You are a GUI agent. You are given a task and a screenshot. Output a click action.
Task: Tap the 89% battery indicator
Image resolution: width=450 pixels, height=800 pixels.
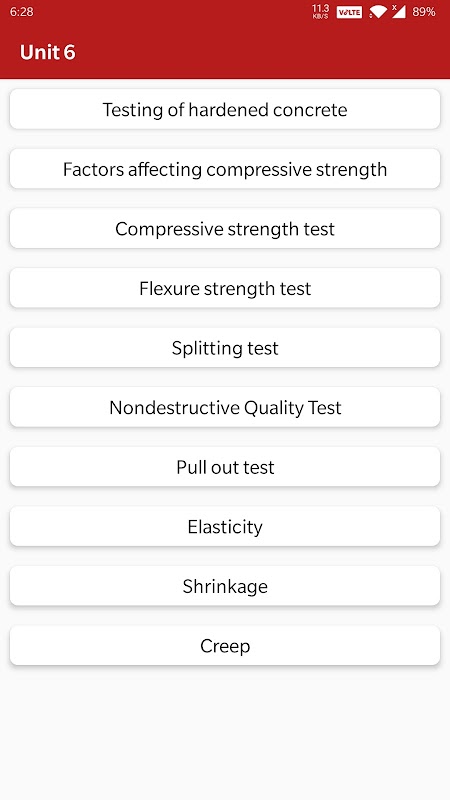pyautogui.click(x=424, y=12)
